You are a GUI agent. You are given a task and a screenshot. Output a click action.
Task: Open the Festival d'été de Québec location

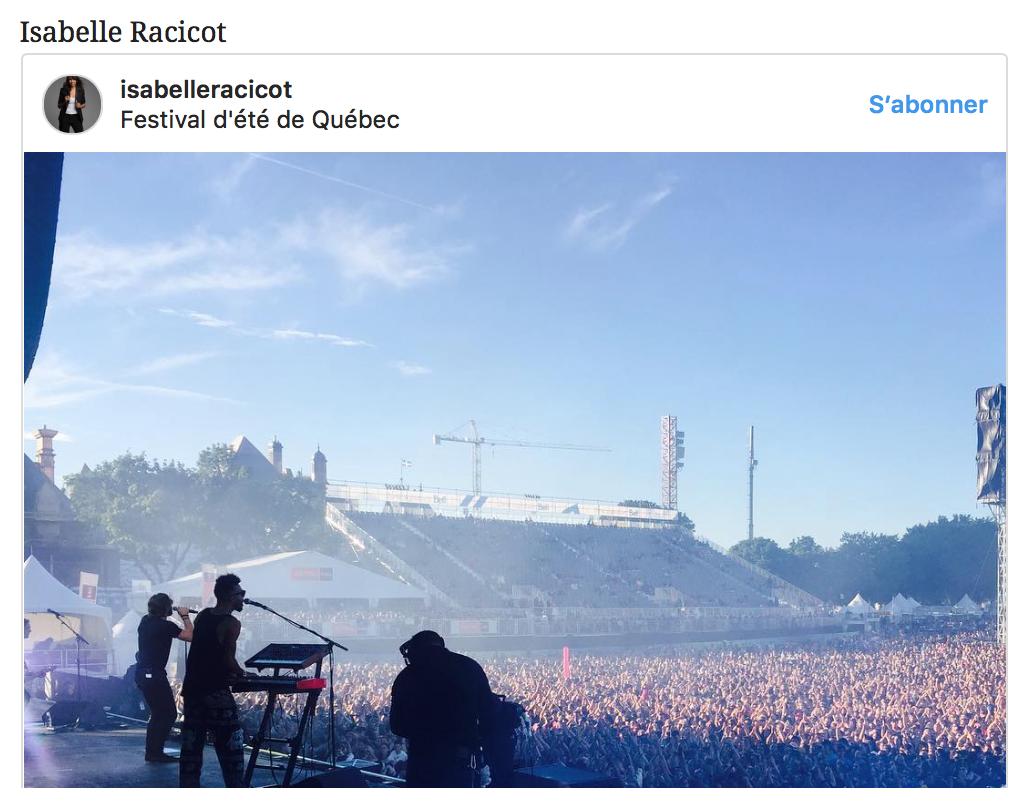[x=260, y=120]
